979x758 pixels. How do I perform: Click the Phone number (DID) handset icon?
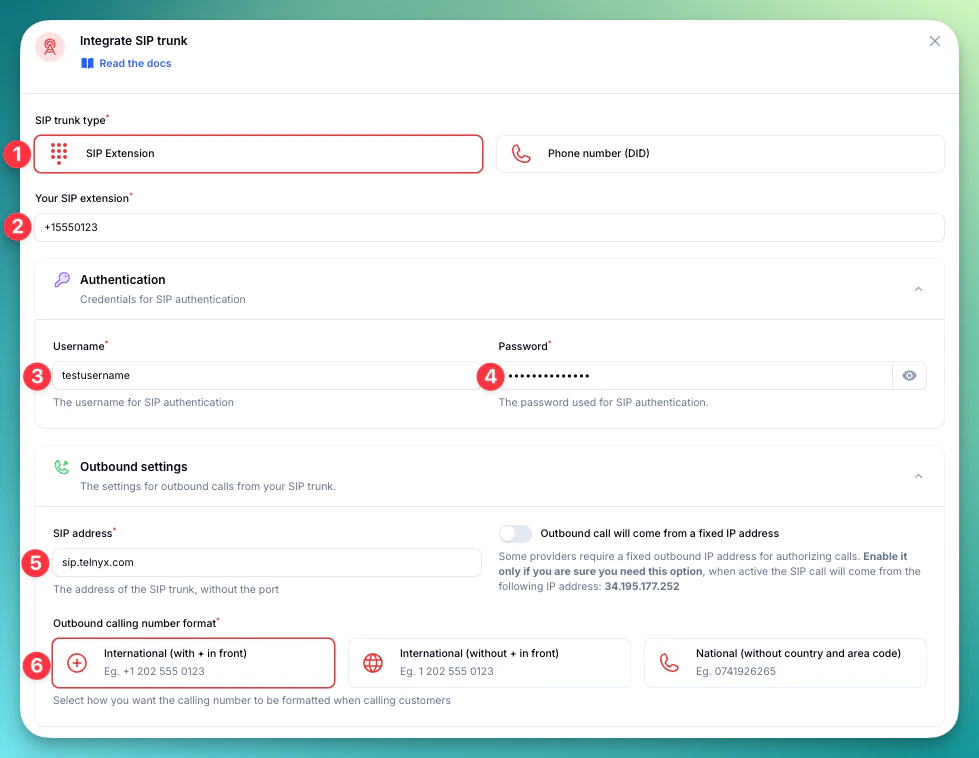point(521,154)
